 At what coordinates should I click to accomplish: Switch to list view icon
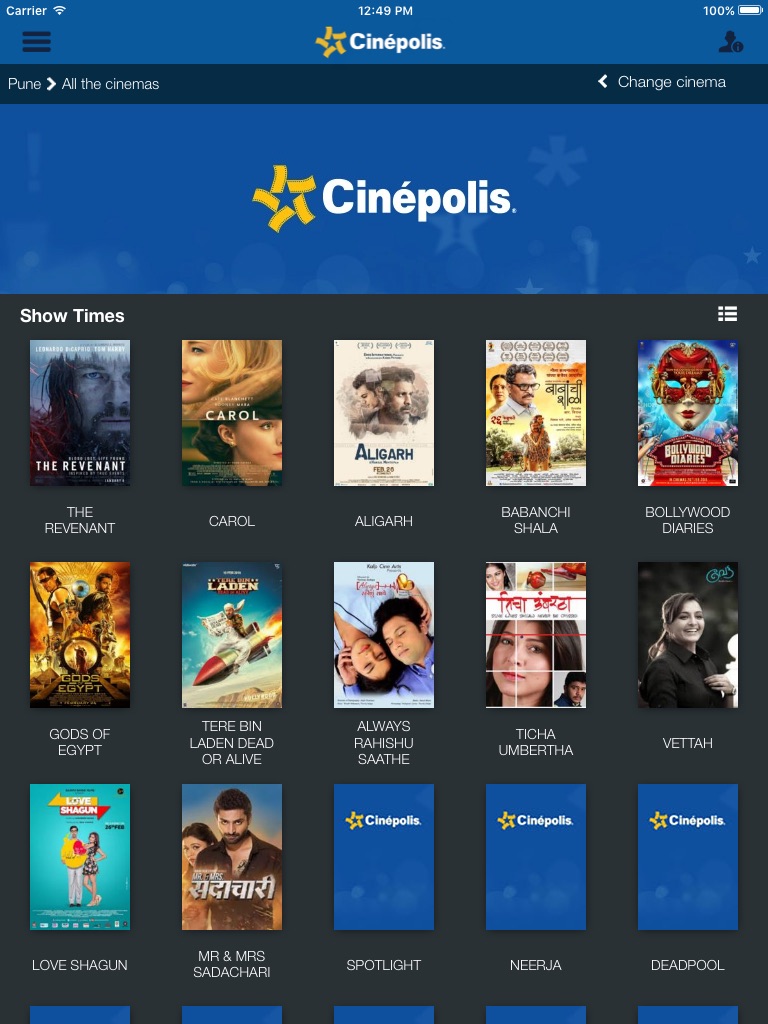click(728, 314)
